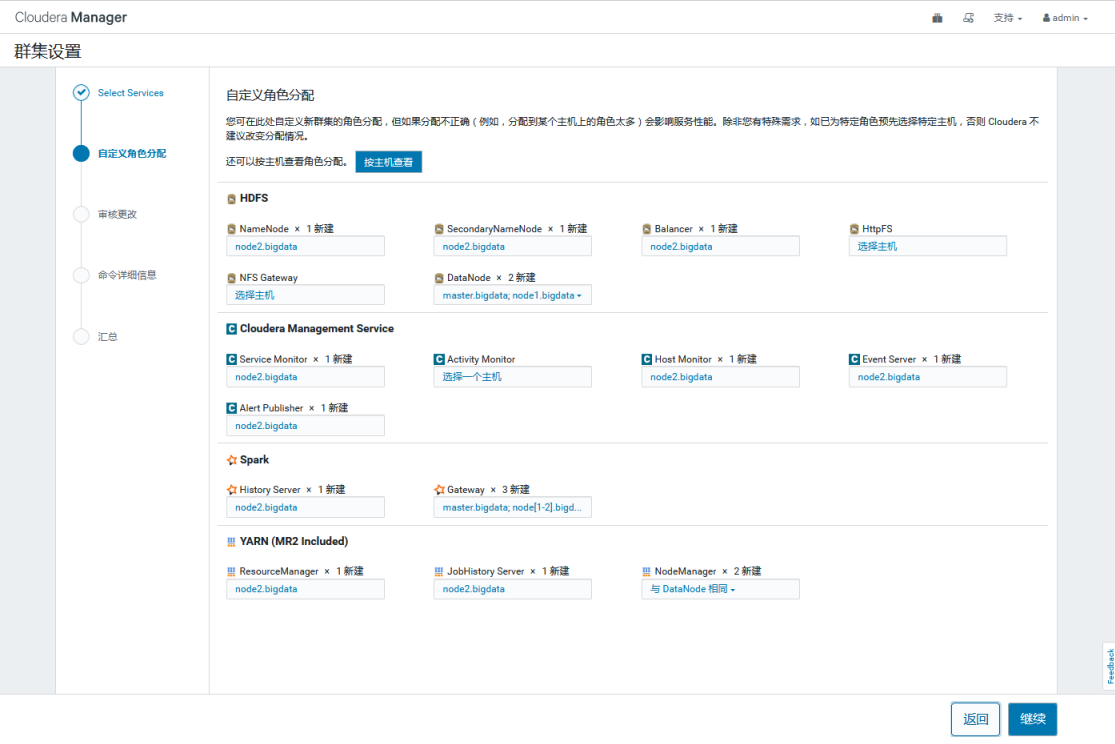
Task: Click the Spark star icon in section header
Action: pos(231,459)
